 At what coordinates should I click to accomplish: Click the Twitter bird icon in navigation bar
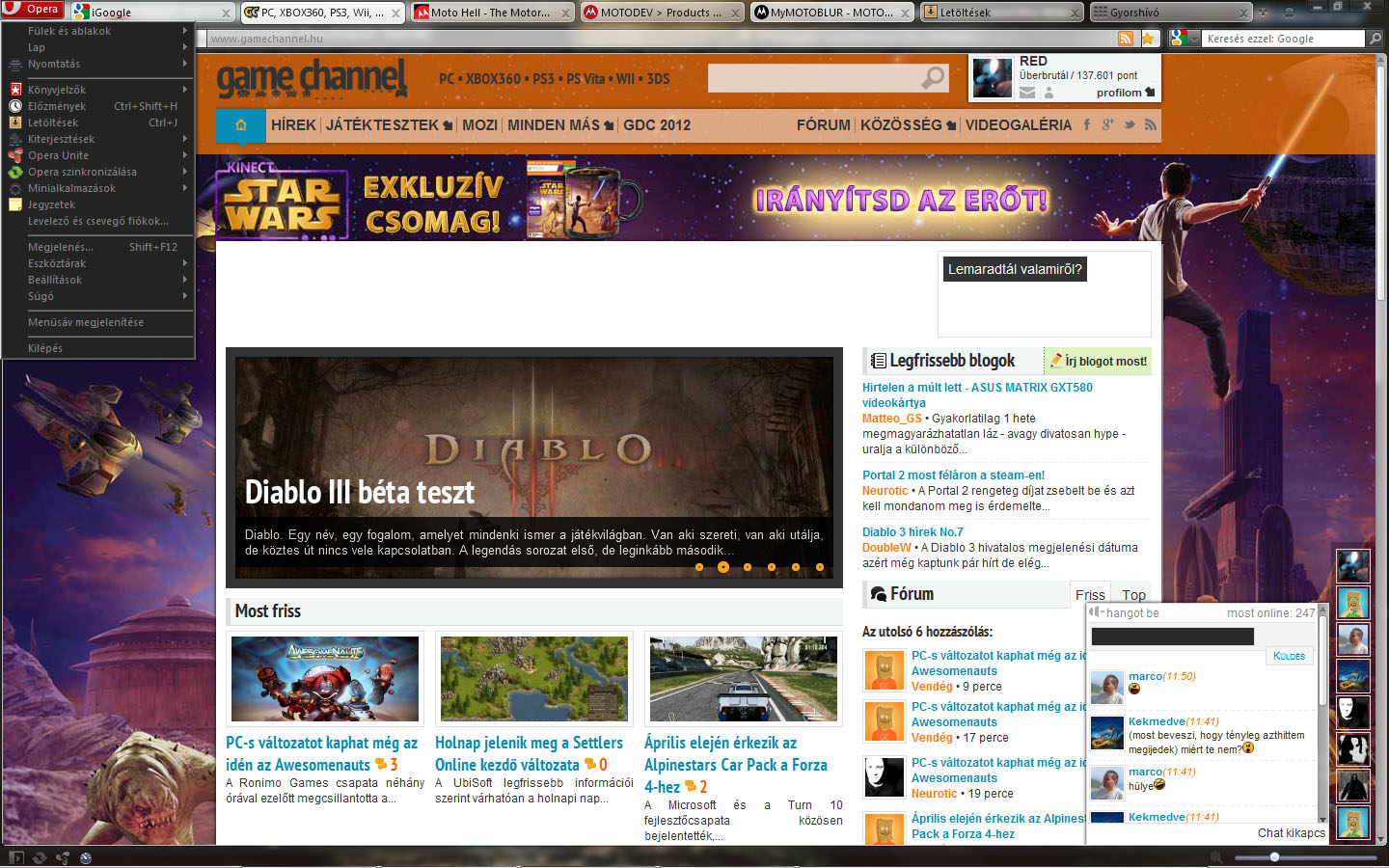click(1129, 124)
